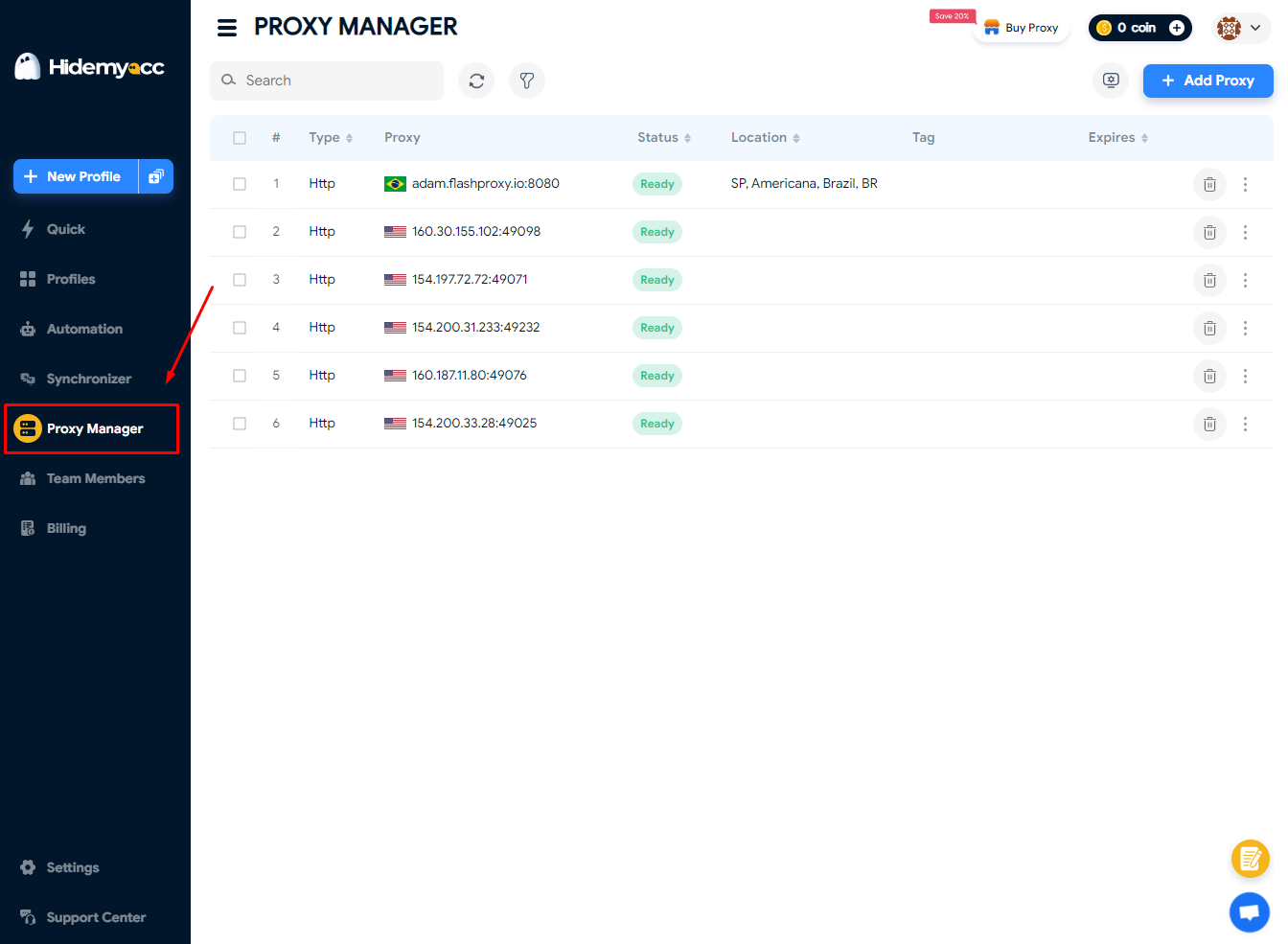Delete proxy 154.197.72.72:49071 with trash icon
This screenshot has width=1288, height=944.
(1209, 280)
